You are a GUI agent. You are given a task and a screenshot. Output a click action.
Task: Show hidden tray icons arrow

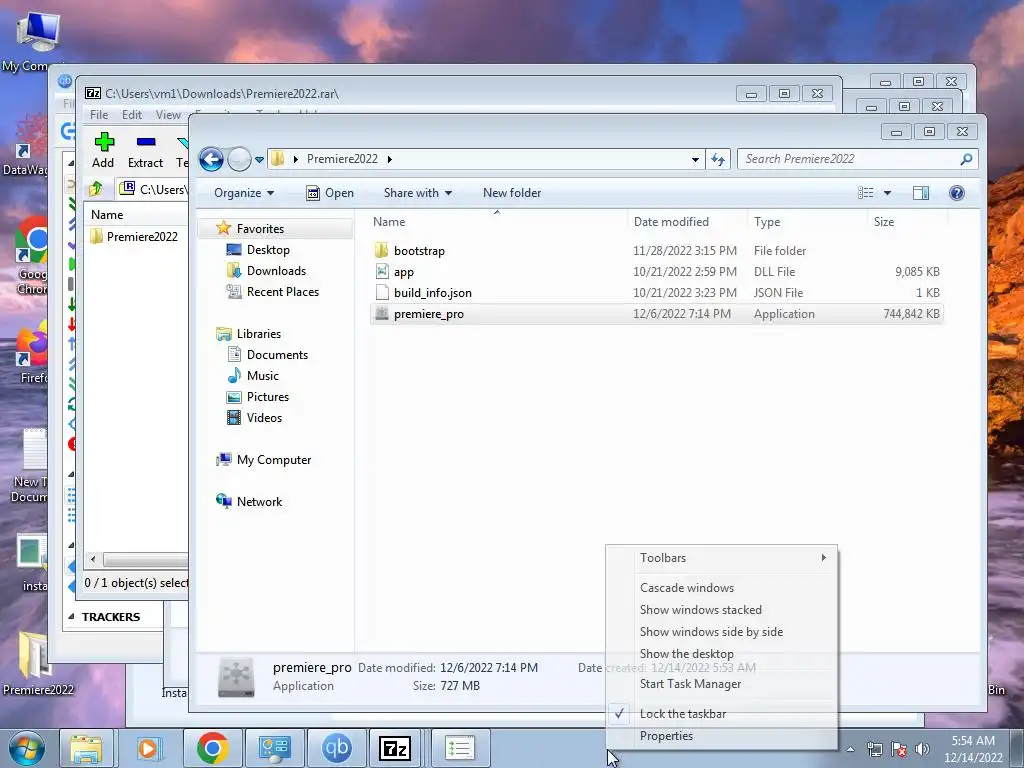pos(850,749)
